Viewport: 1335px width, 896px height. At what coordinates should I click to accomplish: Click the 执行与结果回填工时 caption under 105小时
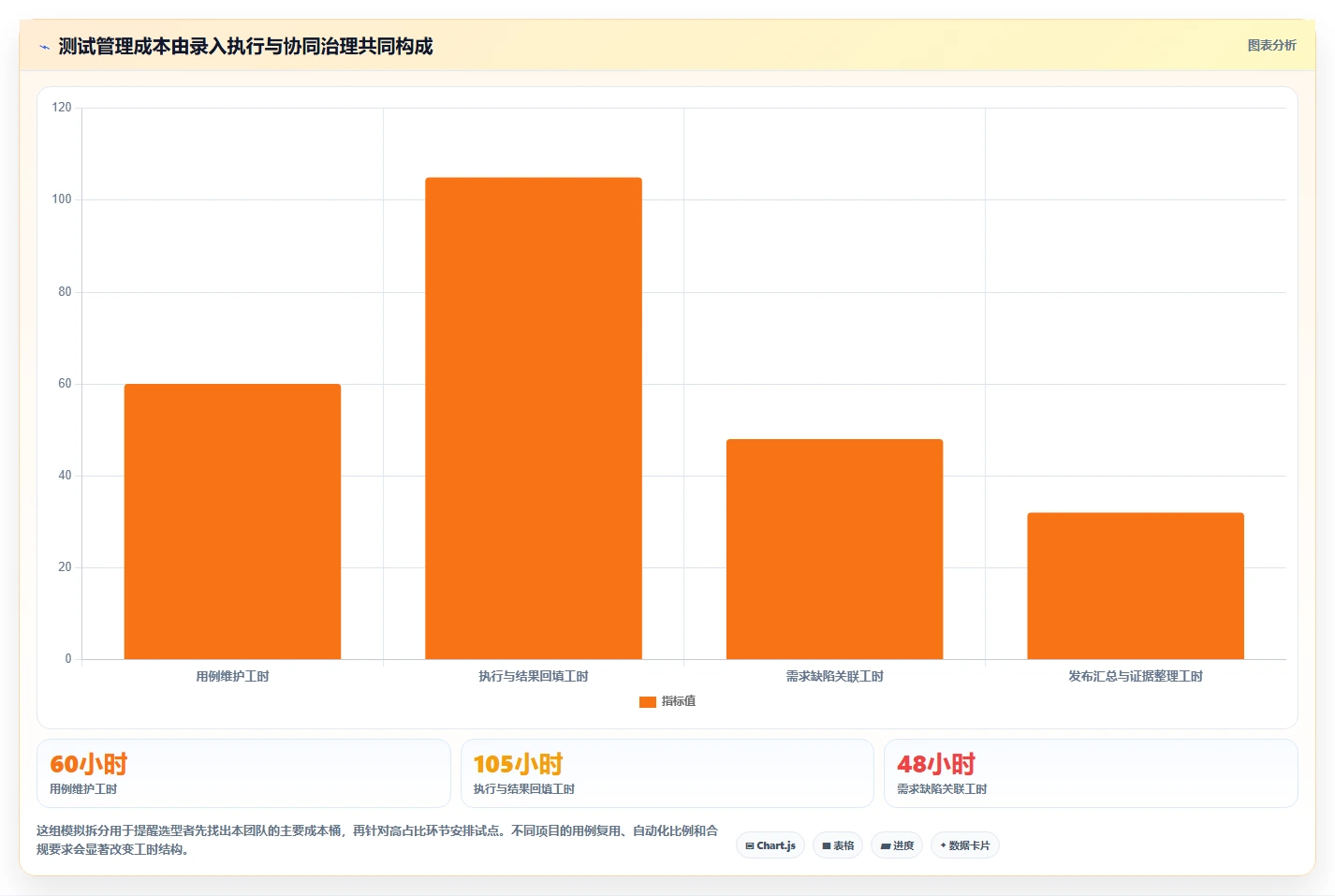point(524,789)
